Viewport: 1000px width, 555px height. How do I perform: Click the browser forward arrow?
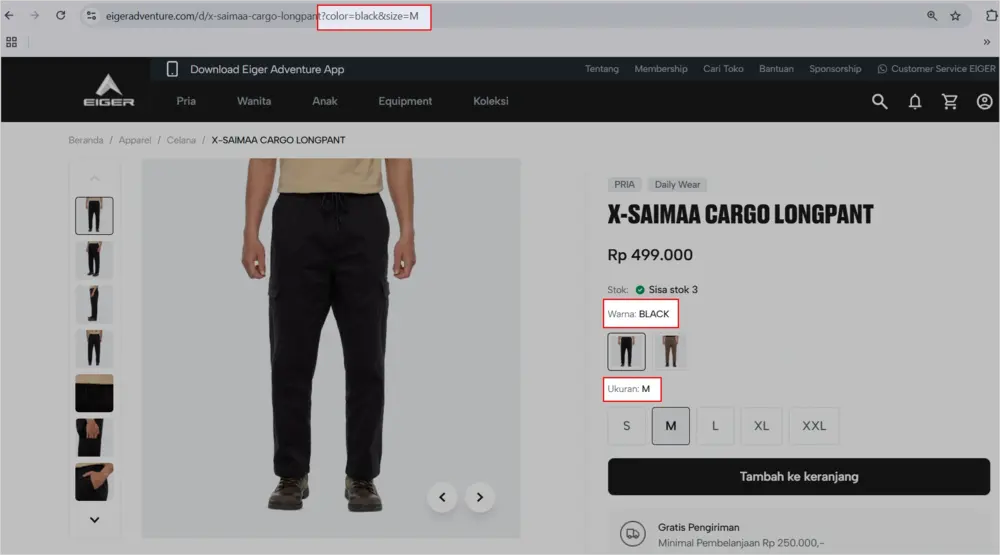(x=34, y=15)
